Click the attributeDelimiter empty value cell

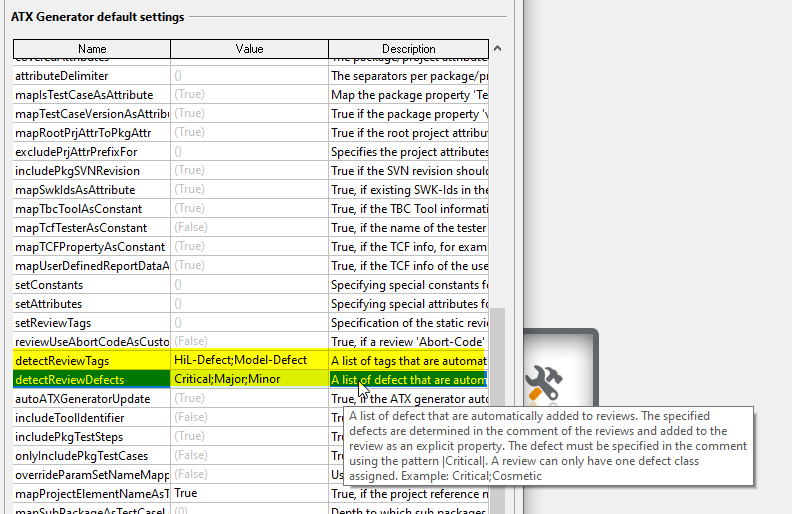pyautogui.click(x=249, y=76)
